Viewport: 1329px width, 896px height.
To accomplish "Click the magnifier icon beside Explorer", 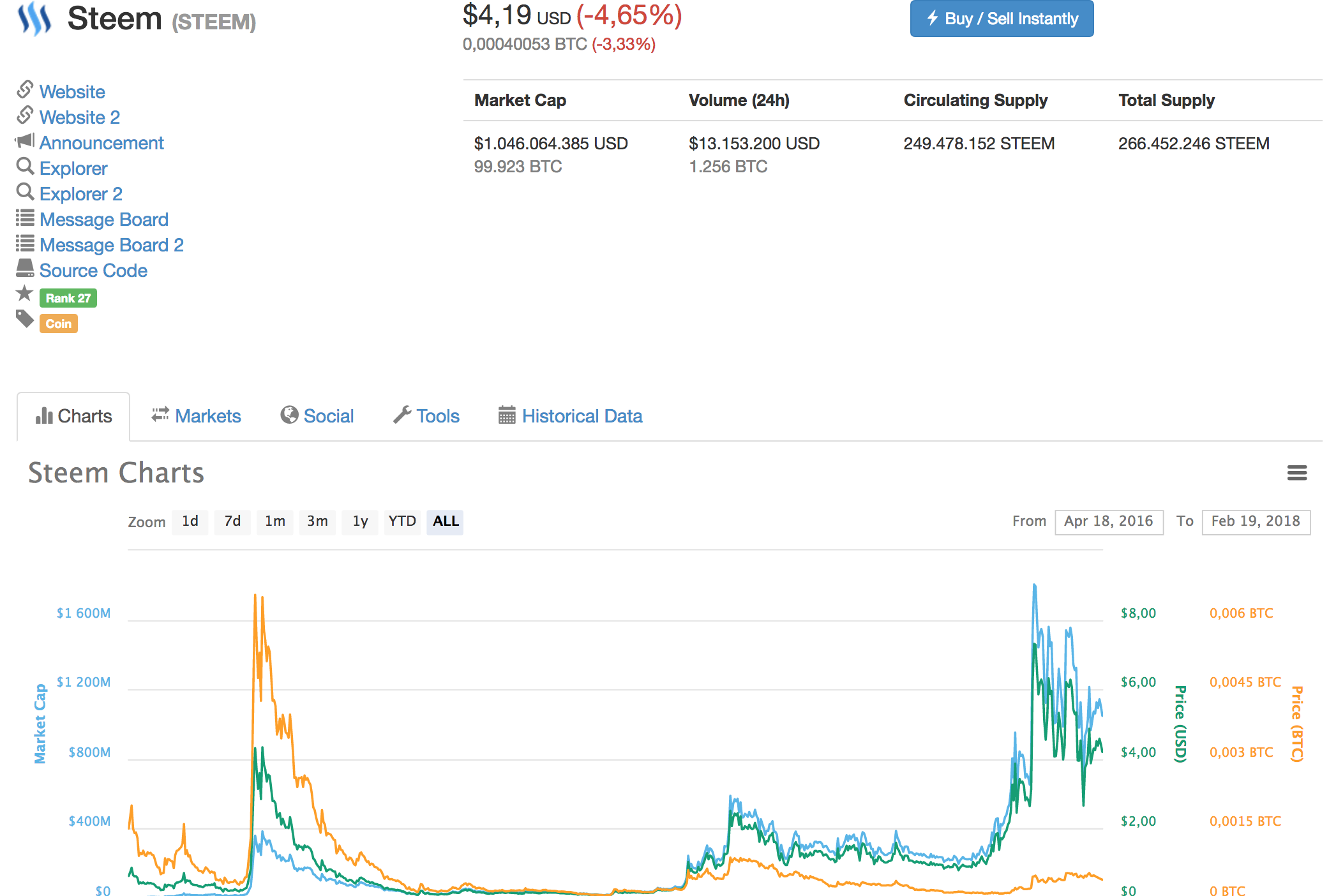I will point(25,167).
